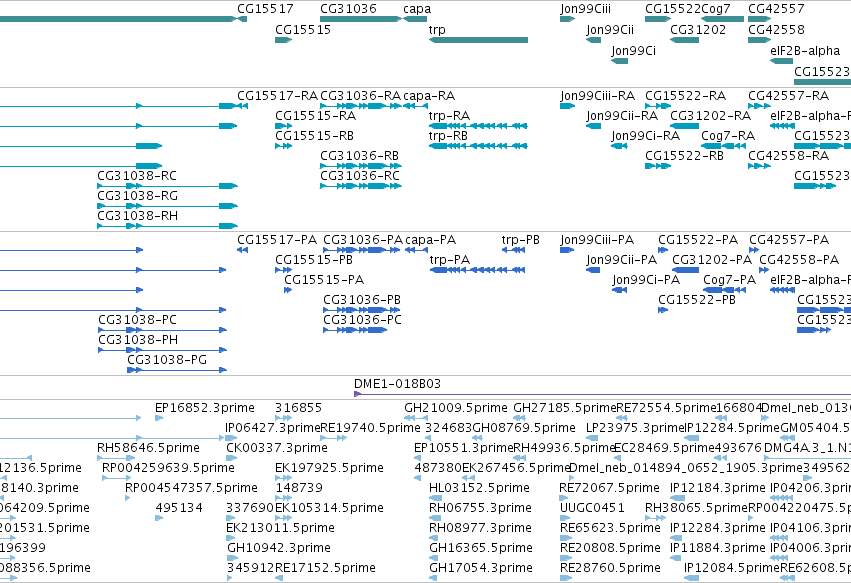Open EST GH27185.5prime
Viewport: 851px width, 583px height.
[x=564, y=408]
